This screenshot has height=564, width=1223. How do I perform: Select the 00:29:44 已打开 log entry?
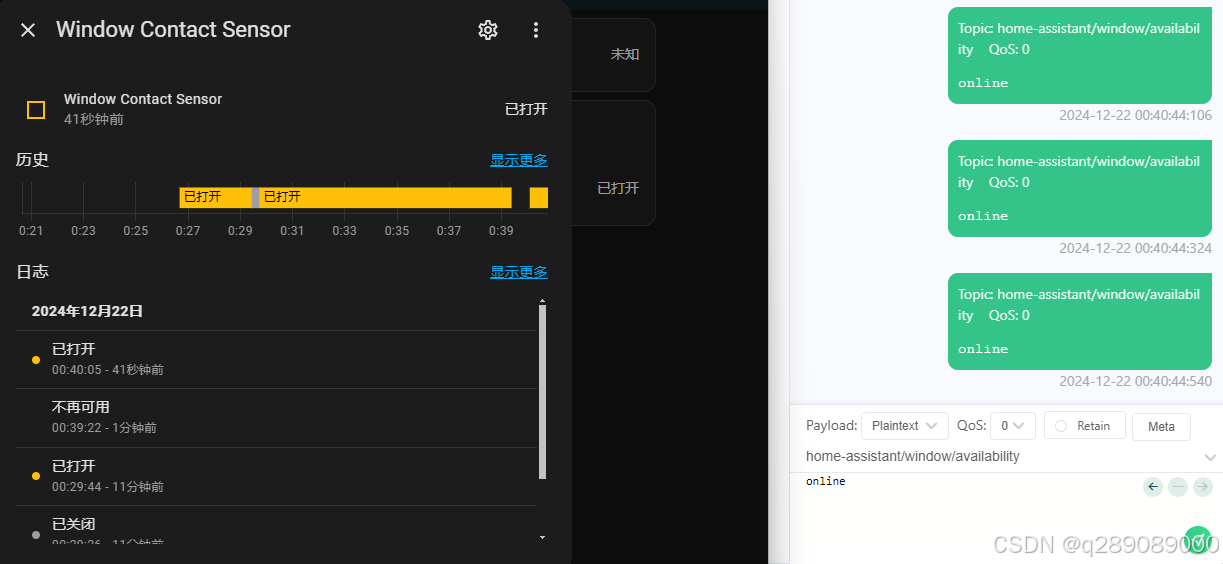[276, 476]
